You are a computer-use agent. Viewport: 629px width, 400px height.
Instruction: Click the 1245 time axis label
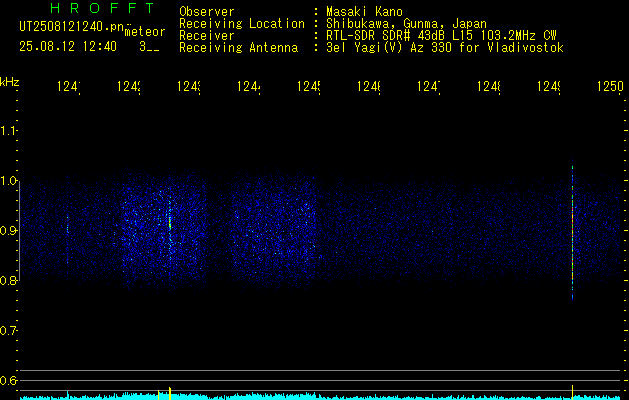click(309, 86)
